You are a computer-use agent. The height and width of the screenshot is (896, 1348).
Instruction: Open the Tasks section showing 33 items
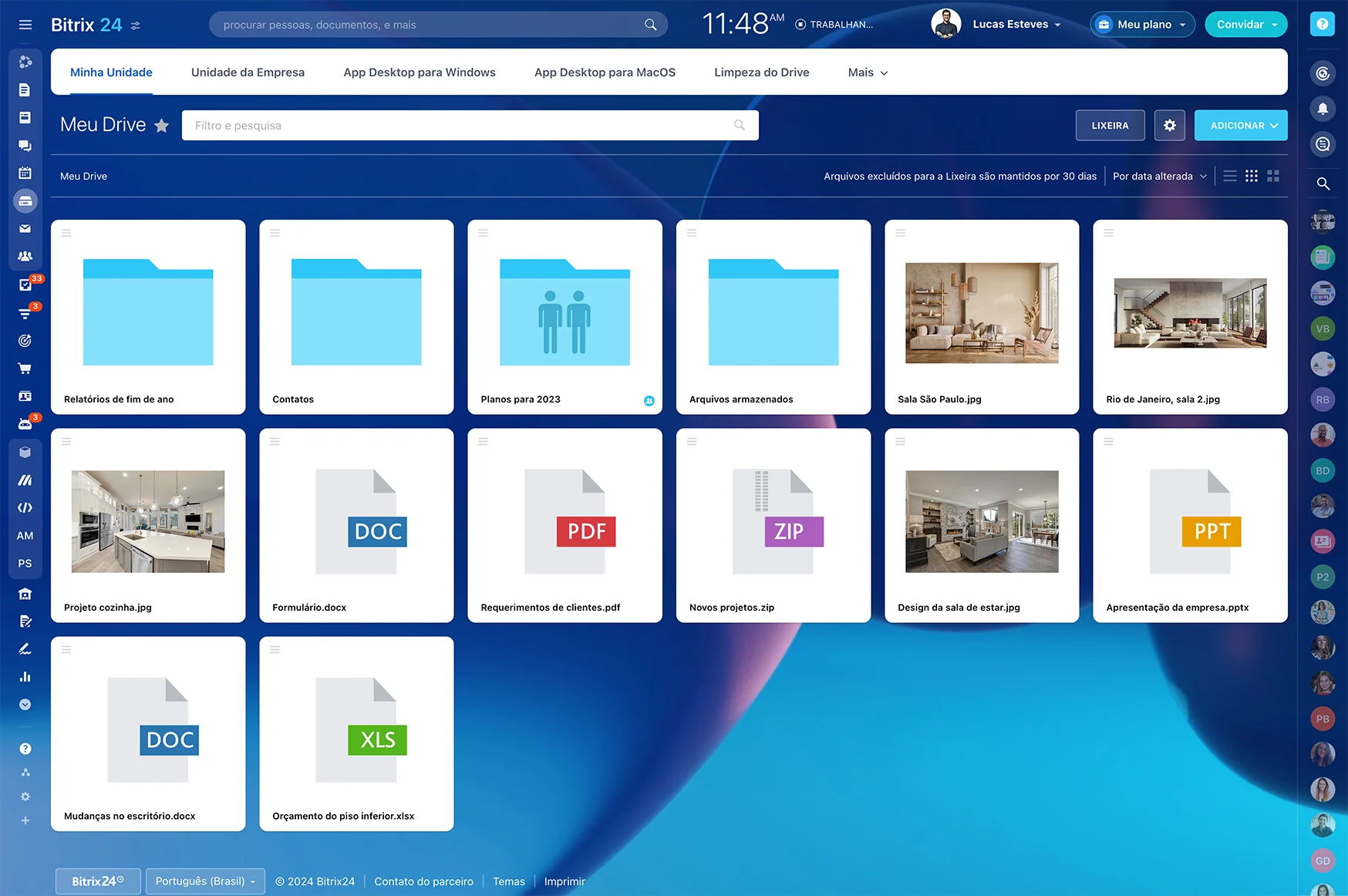click(x=25, y=285)
